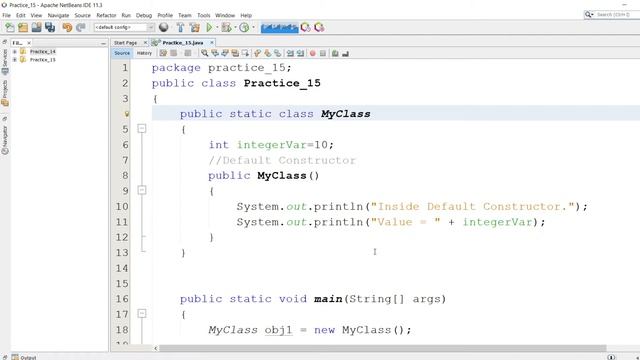Click the editor horizontal scrollbar

382,348
